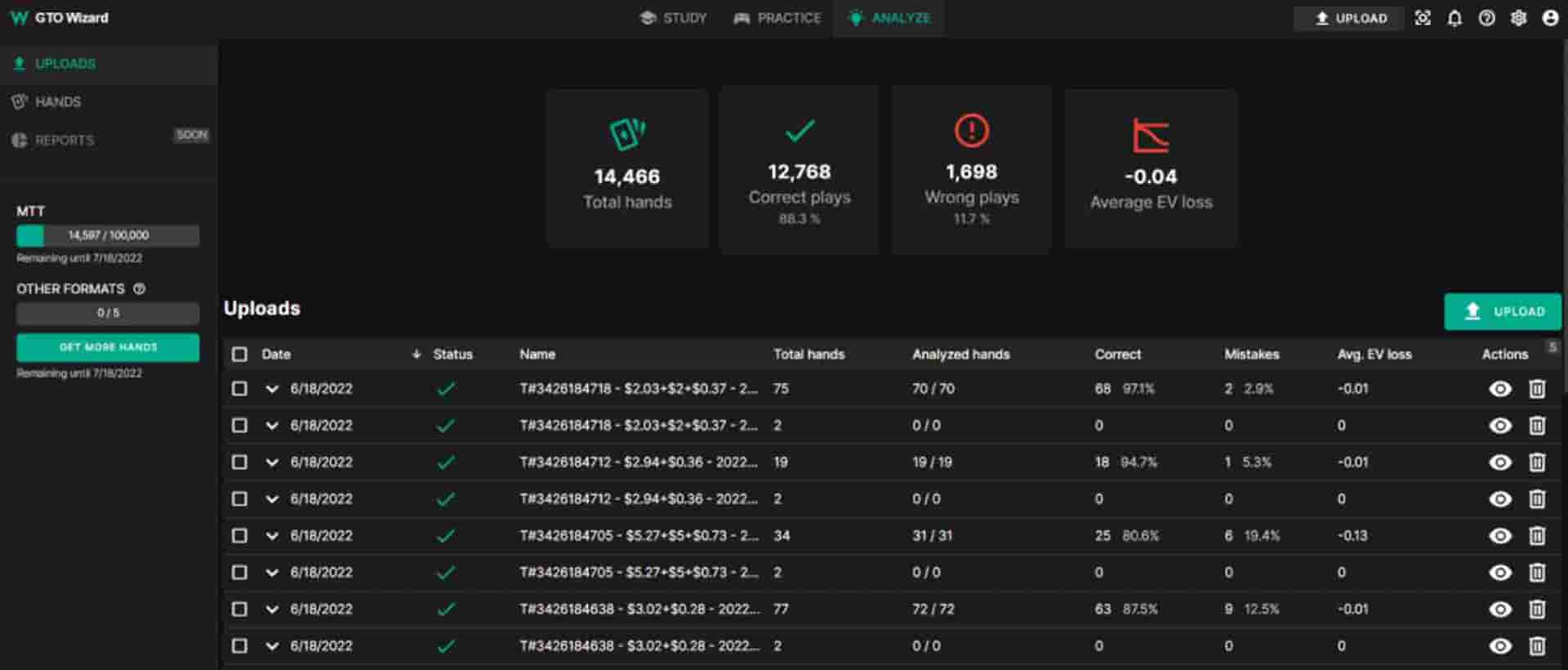Open the help question mark icon
This screenshot has width=1568, height=670.
point(1486,18)
